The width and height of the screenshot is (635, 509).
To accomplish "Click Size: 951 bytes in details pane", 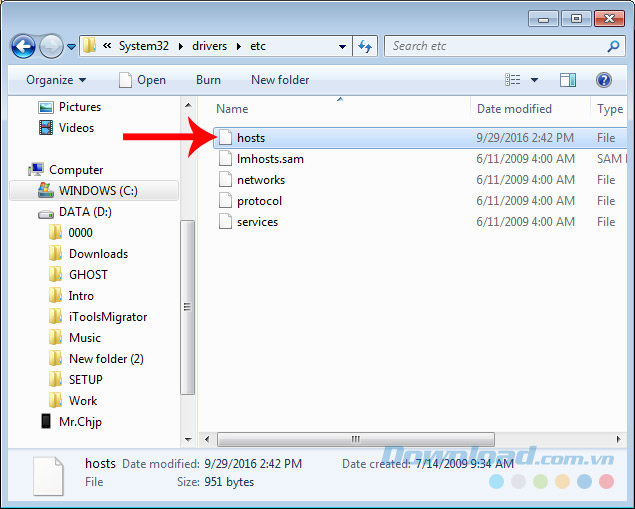I will click(x=215, y=482).
